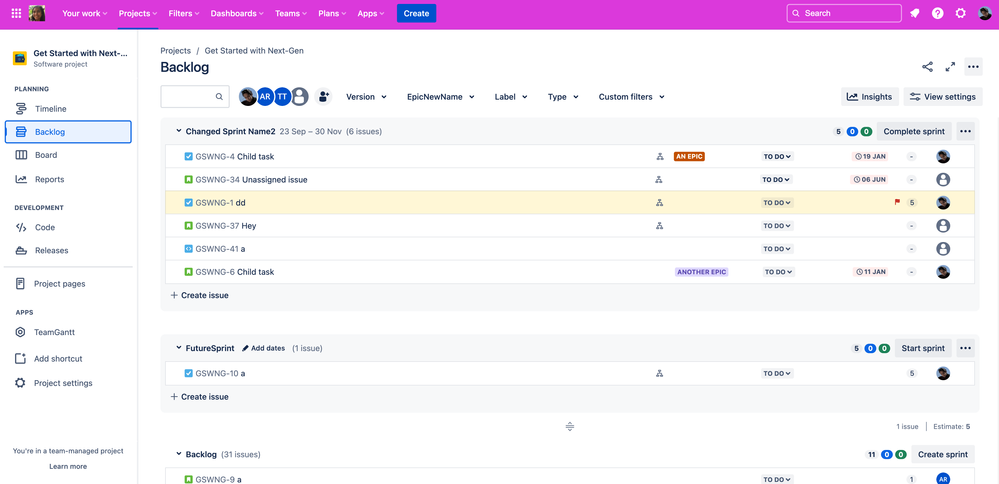Open the Projects menu
Image resolution: width=999 pixels, height=484 pixels.
point(138,13)
